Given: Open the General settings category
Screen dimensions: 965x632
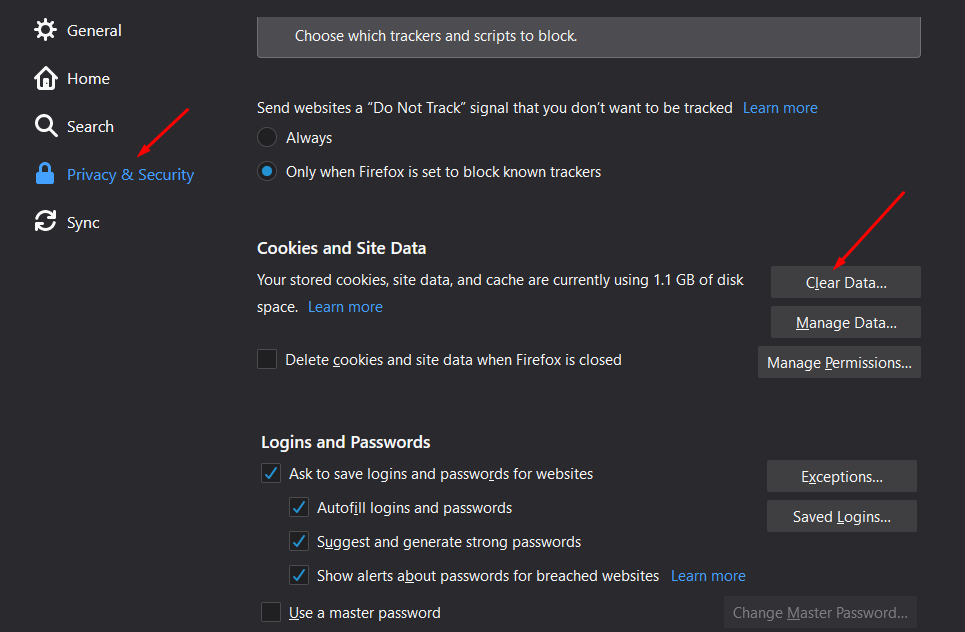Looking at the screenshot, I should 94,30.
